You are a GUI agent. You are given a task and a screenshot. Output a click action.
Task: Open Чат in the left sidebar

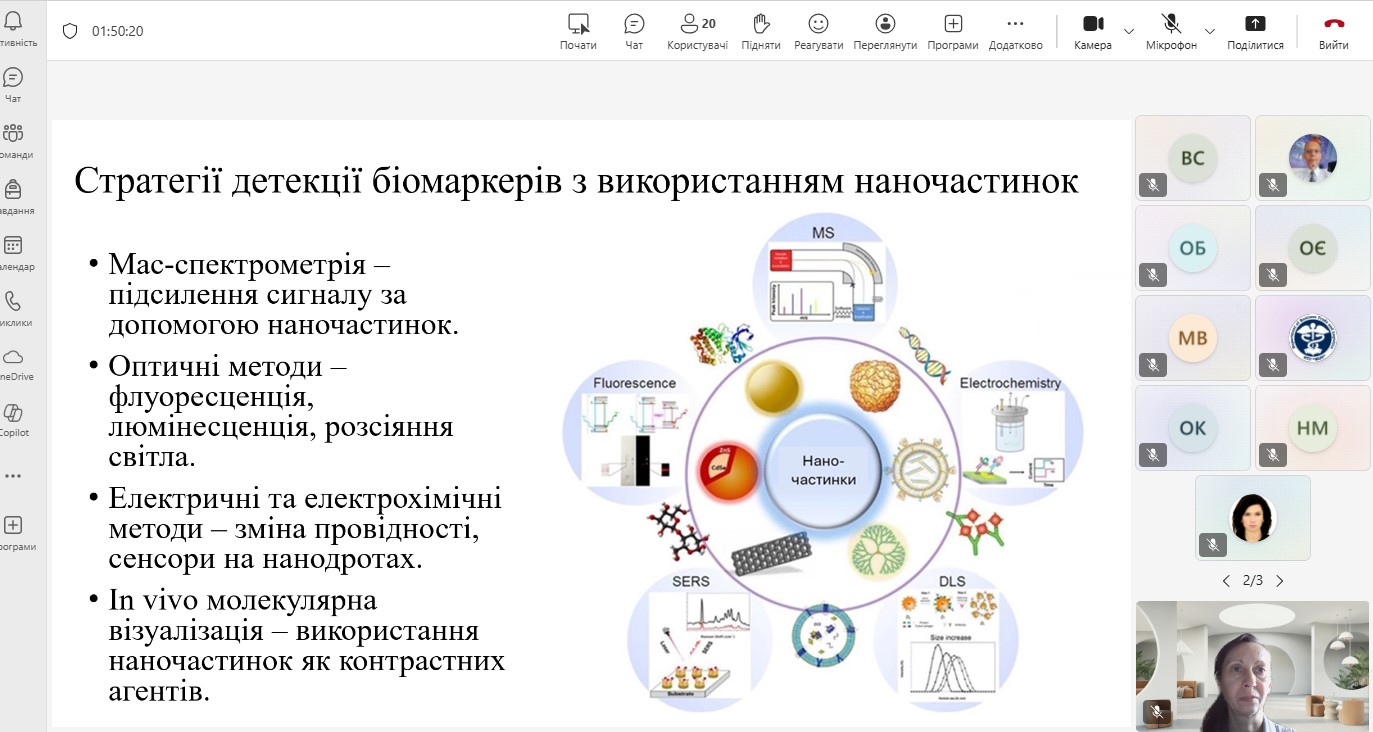[x=14, y=84]
